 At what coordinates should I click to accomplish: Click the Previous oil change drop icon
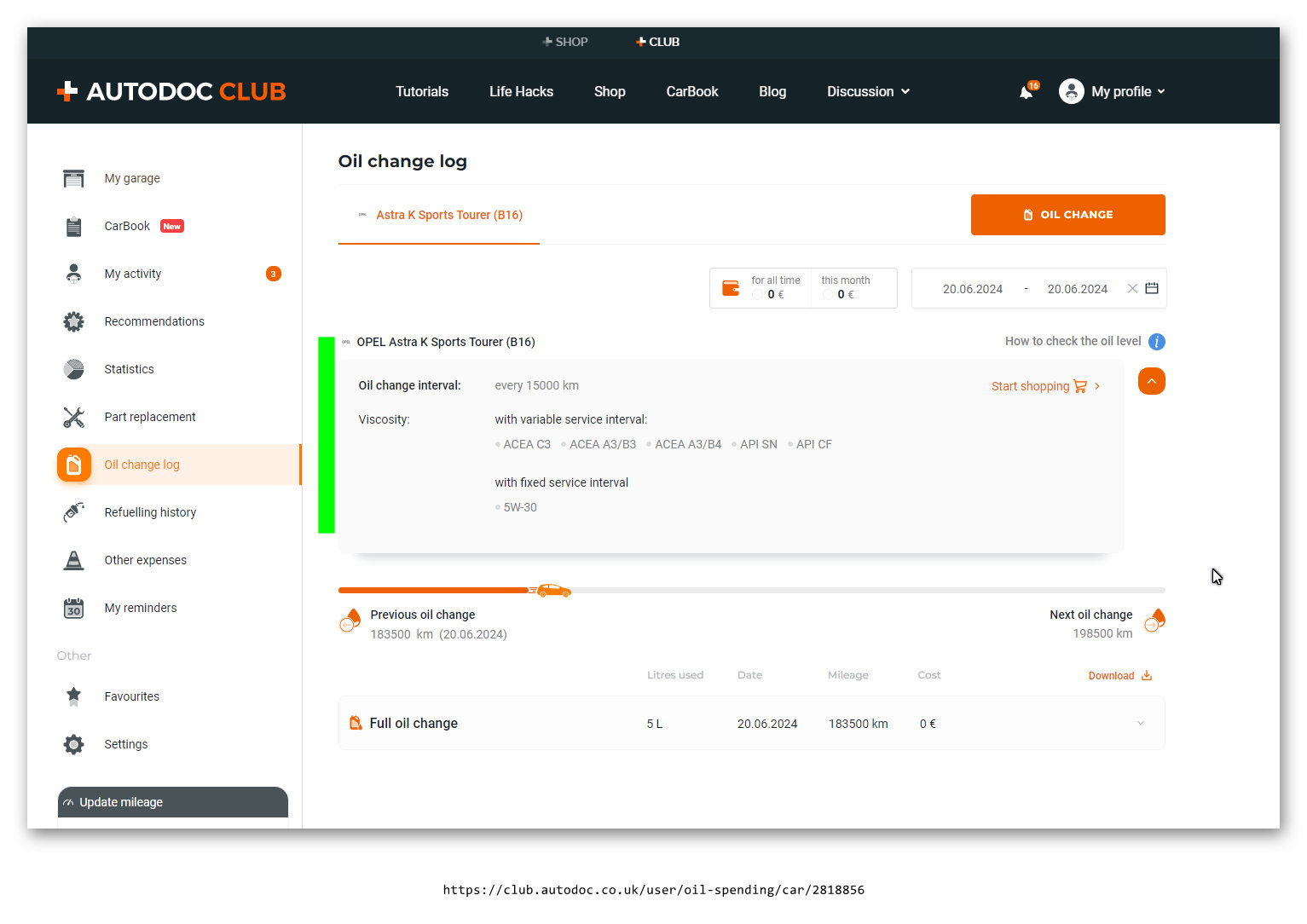pyautogui.click(x=350, y=621)
